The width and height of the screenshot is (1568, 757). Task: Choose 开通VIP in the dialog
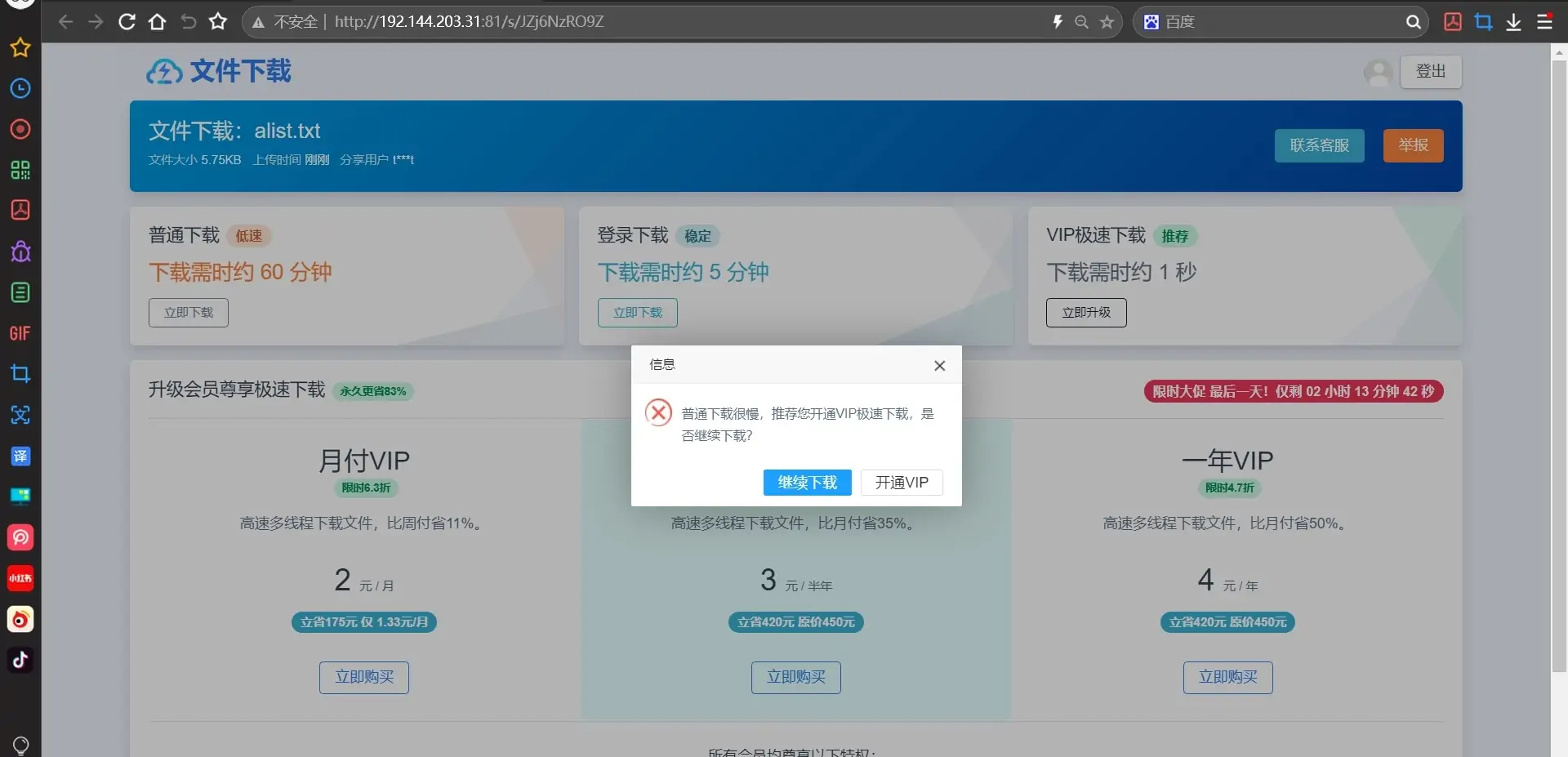point(902,483)
